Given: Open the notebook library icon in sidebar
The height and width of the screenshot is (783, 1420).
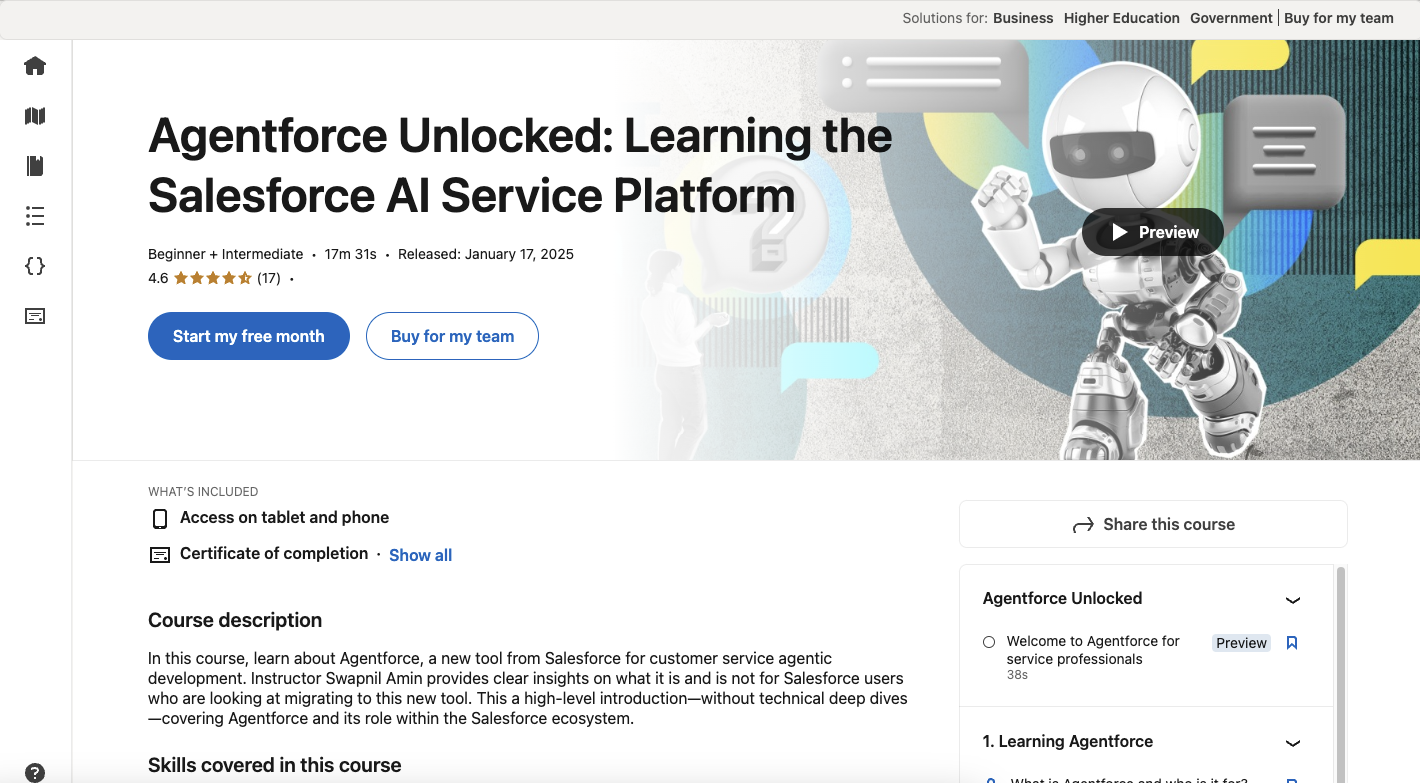Looking at the screenshot, I should tap(35, 166).
